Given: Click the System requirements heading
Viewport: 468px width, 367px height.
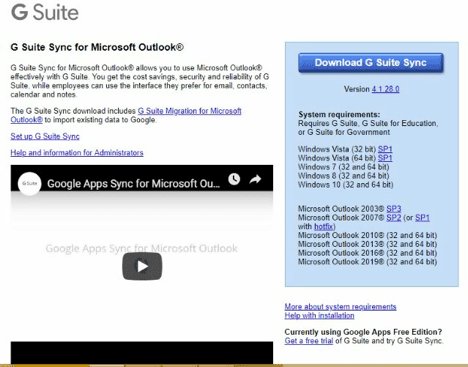Looking at the screenshot, I should [x=339, y=114].
